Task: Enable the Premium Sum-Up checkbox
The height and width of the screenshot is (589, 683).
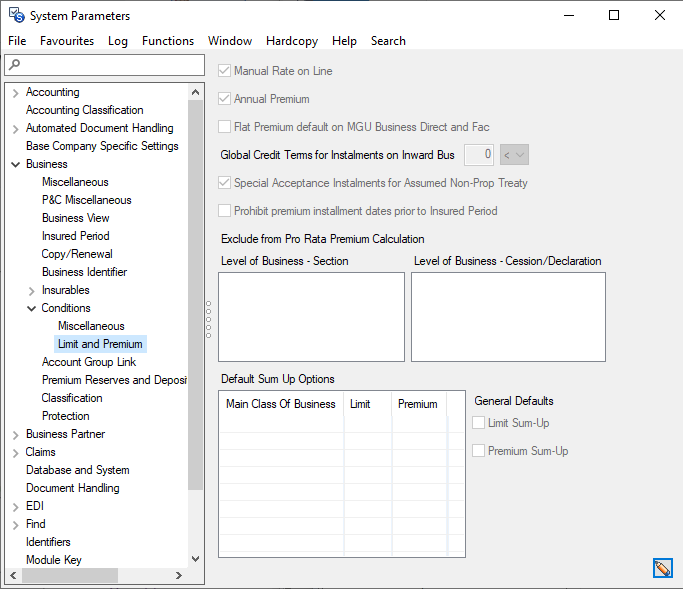Action: (479, 451)
